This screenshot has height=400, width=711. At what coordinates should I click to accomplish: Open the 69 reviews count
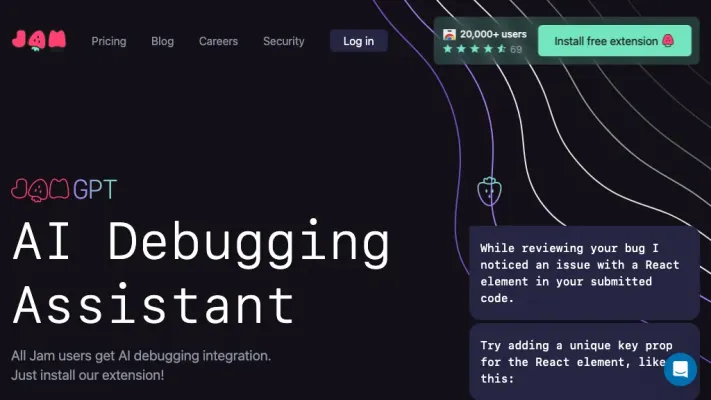(516, 49)
